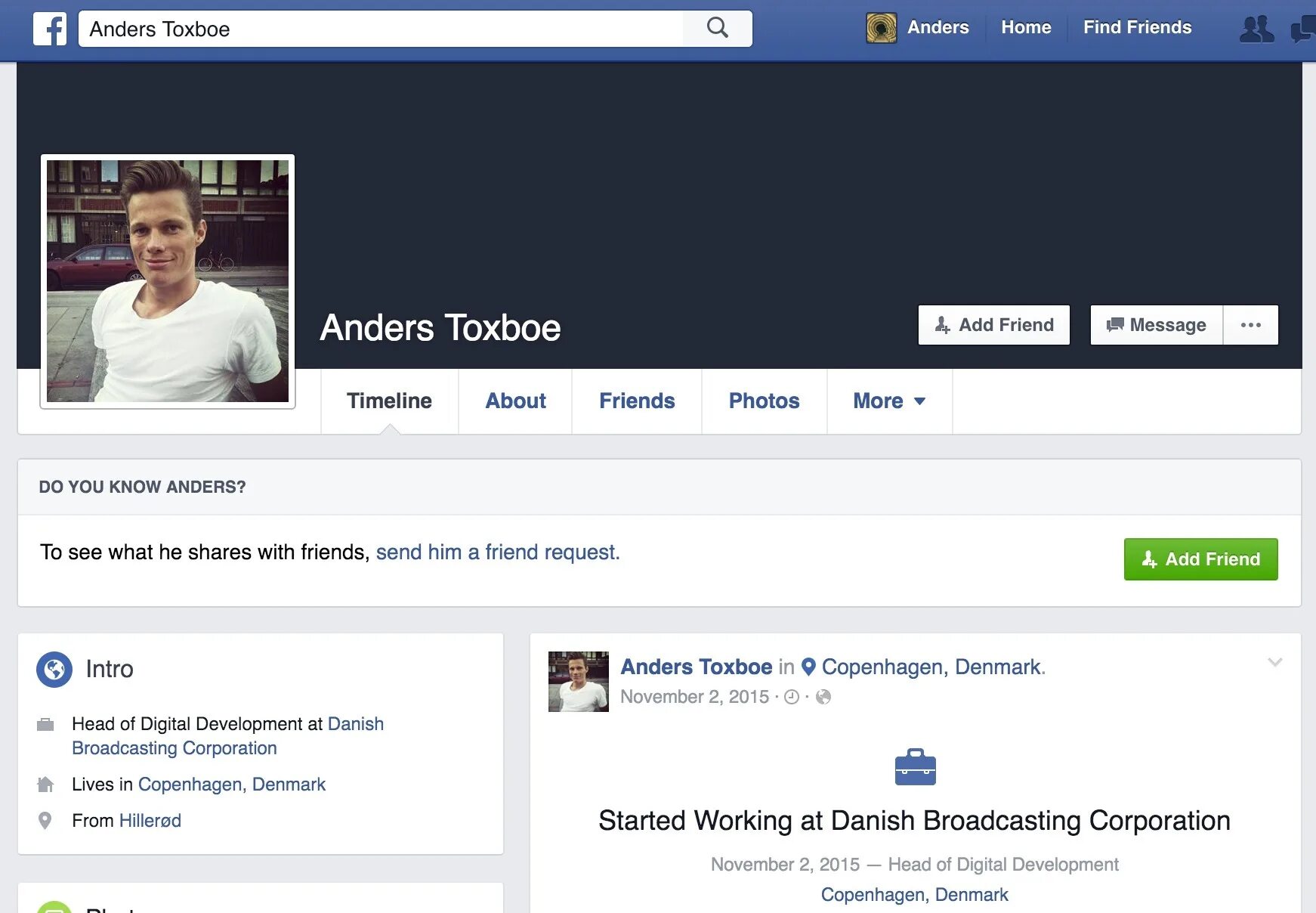Click the briefcase icon next to job intro
Screen dimensions: 1316x913
(45, 725)
